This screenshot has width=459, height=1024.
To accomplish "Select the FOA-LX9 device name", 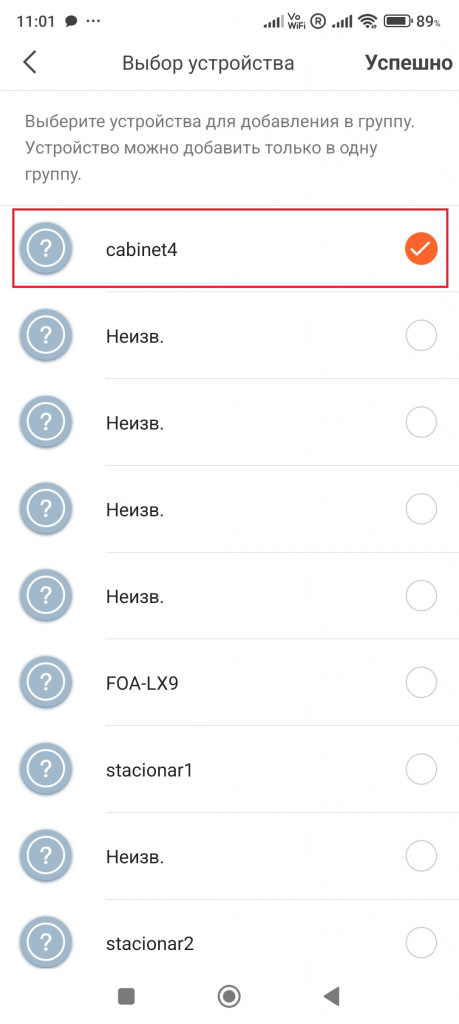I will point(142,684).
